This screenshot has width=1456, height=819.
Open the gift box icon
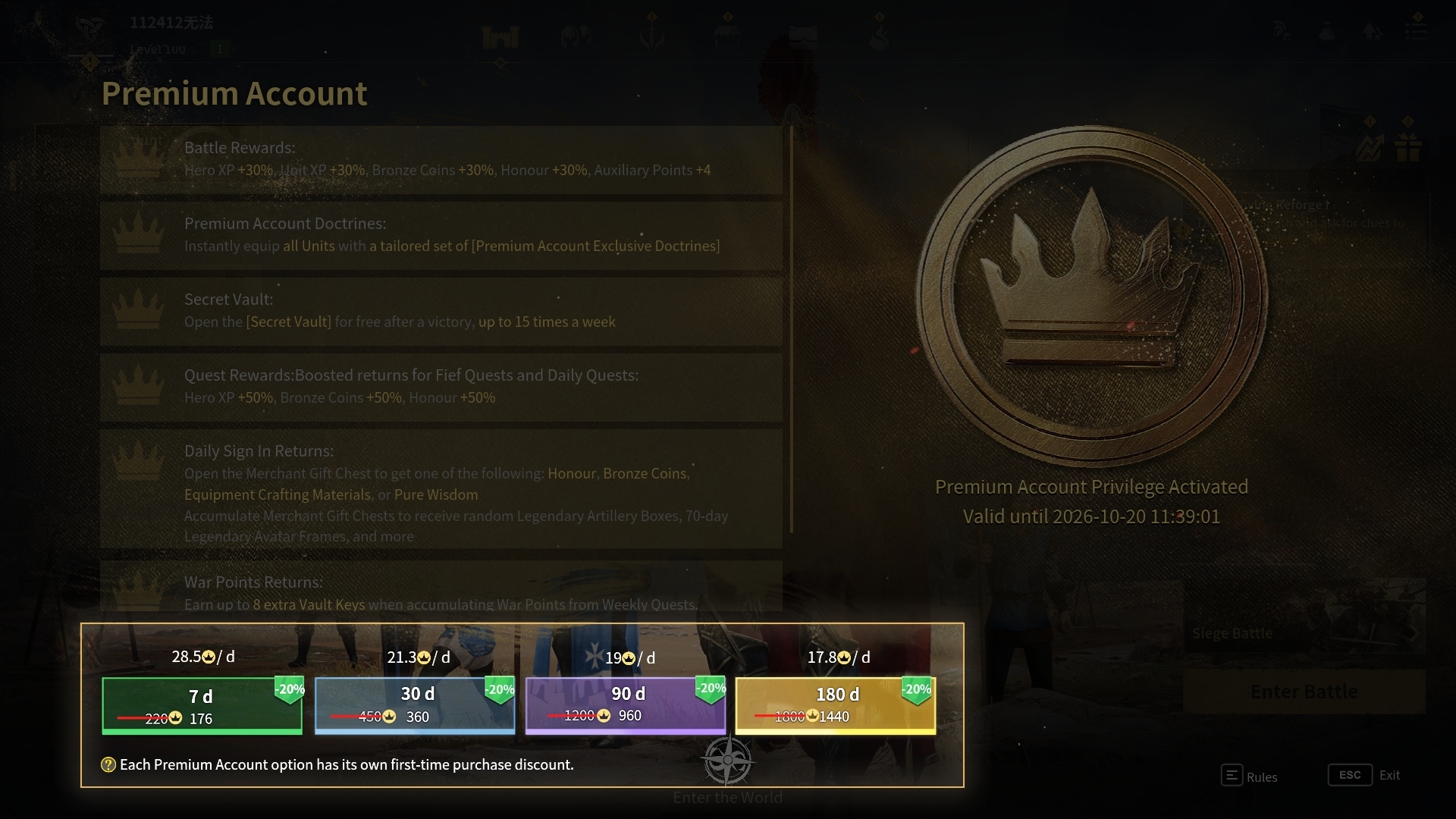pos(1408,146)
